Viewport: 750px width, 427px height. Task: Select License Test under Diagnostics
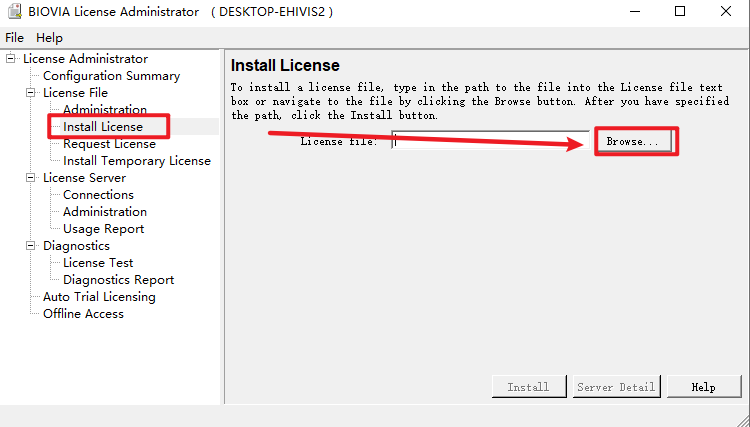tap(98, 263)
